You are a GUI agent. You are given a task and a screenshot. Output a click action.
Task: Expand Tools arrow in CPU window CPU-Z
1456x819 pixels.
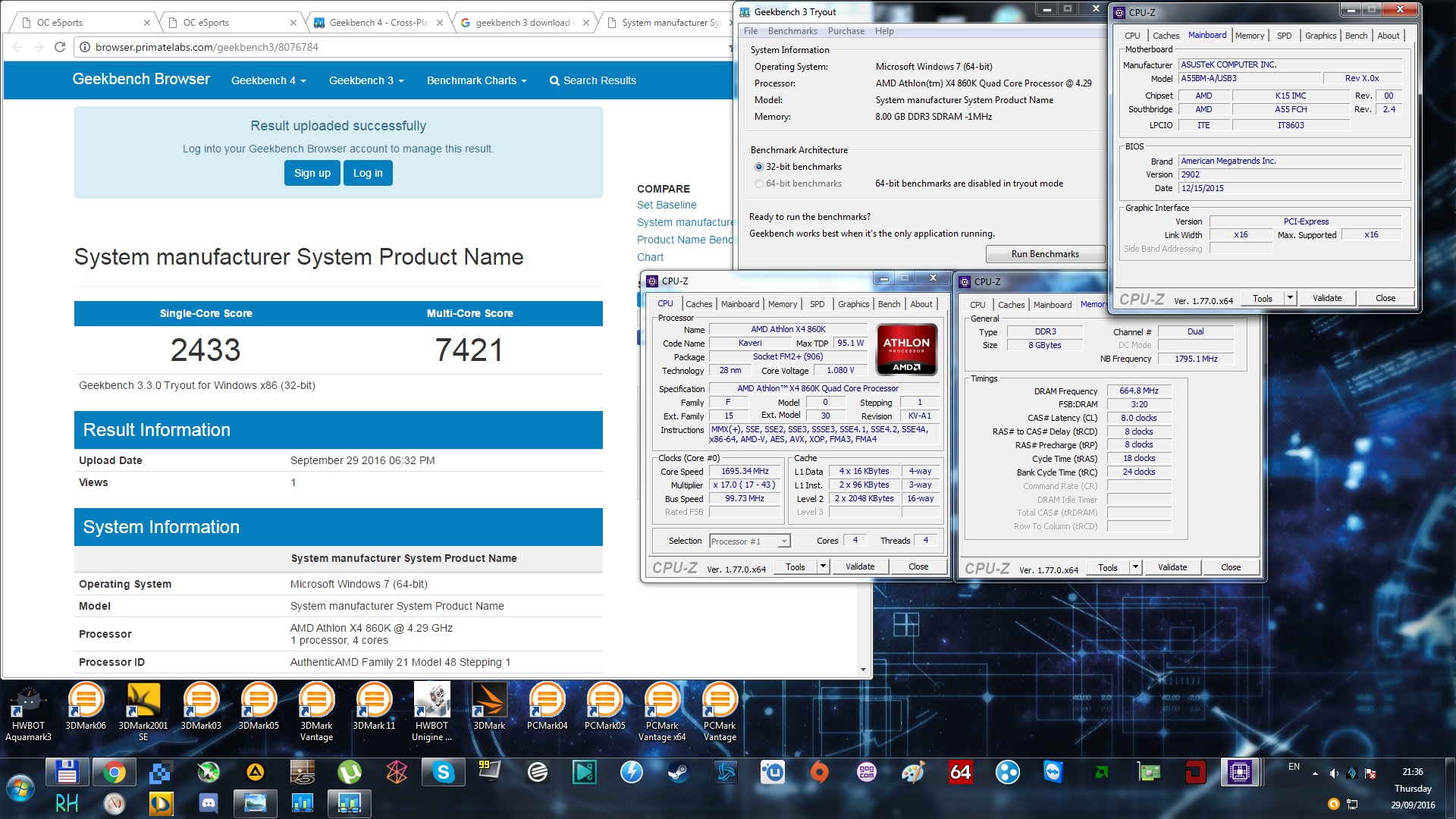point(823,566)
